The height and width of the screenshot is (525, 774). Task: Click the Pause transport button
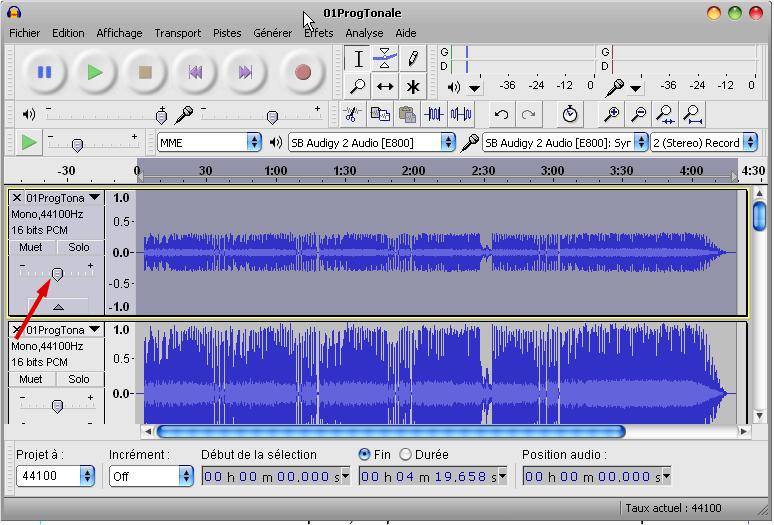click(44, 73)
